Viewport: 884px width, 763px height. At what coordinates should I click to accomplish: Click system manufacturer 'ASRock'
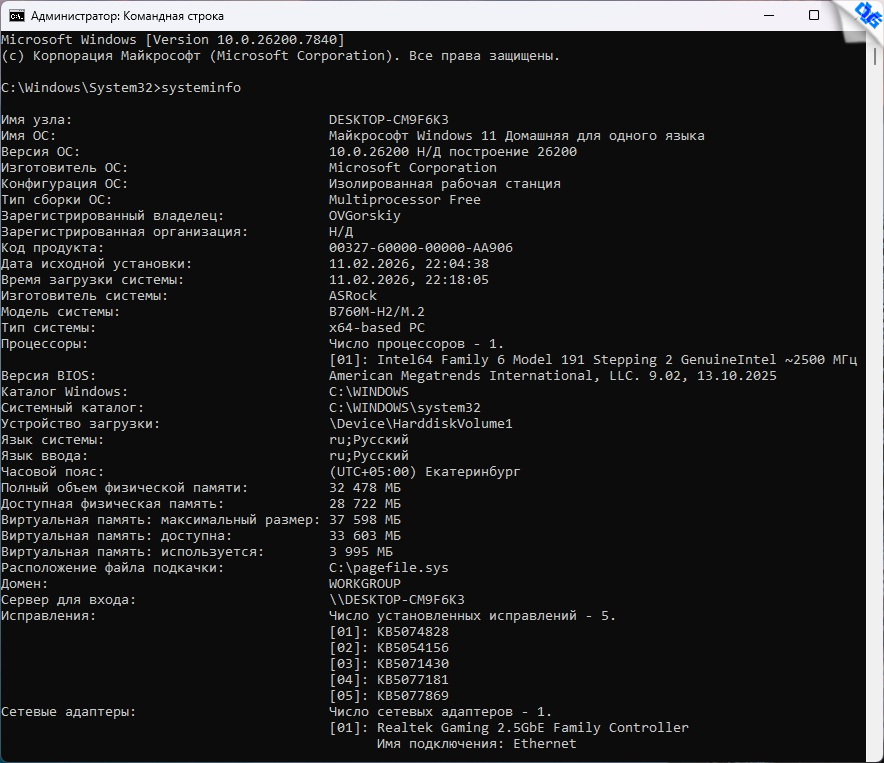[352, 296]
